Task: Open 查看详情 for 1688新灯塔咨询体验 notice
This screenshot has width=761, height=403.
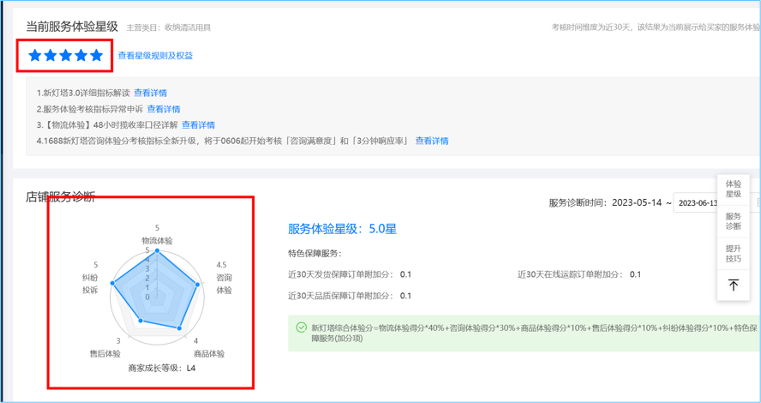Action: pos(431,141)
